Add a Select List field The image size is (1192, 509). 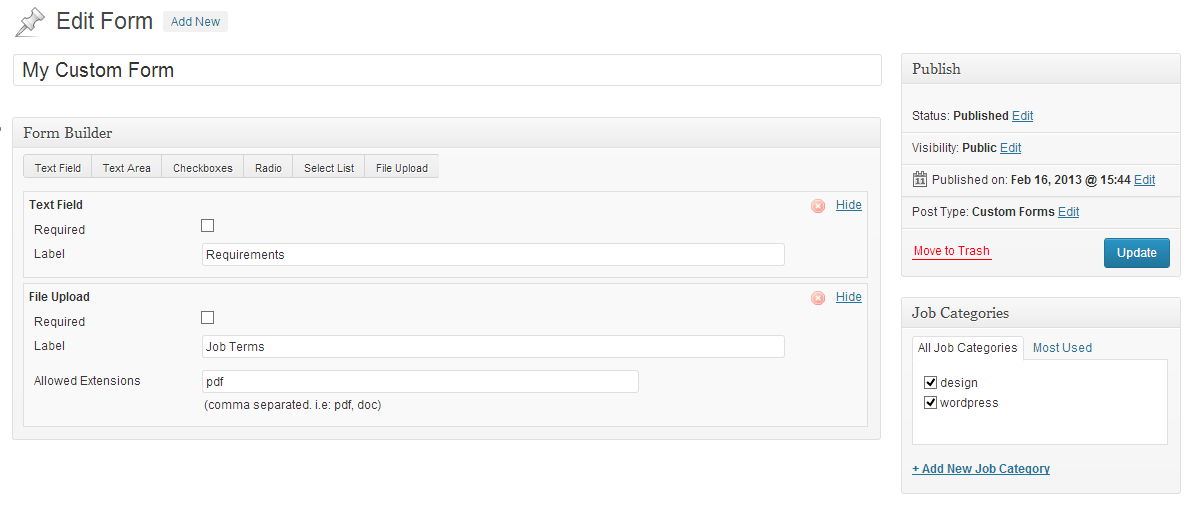pyautogui.click(x=329, y=168)
